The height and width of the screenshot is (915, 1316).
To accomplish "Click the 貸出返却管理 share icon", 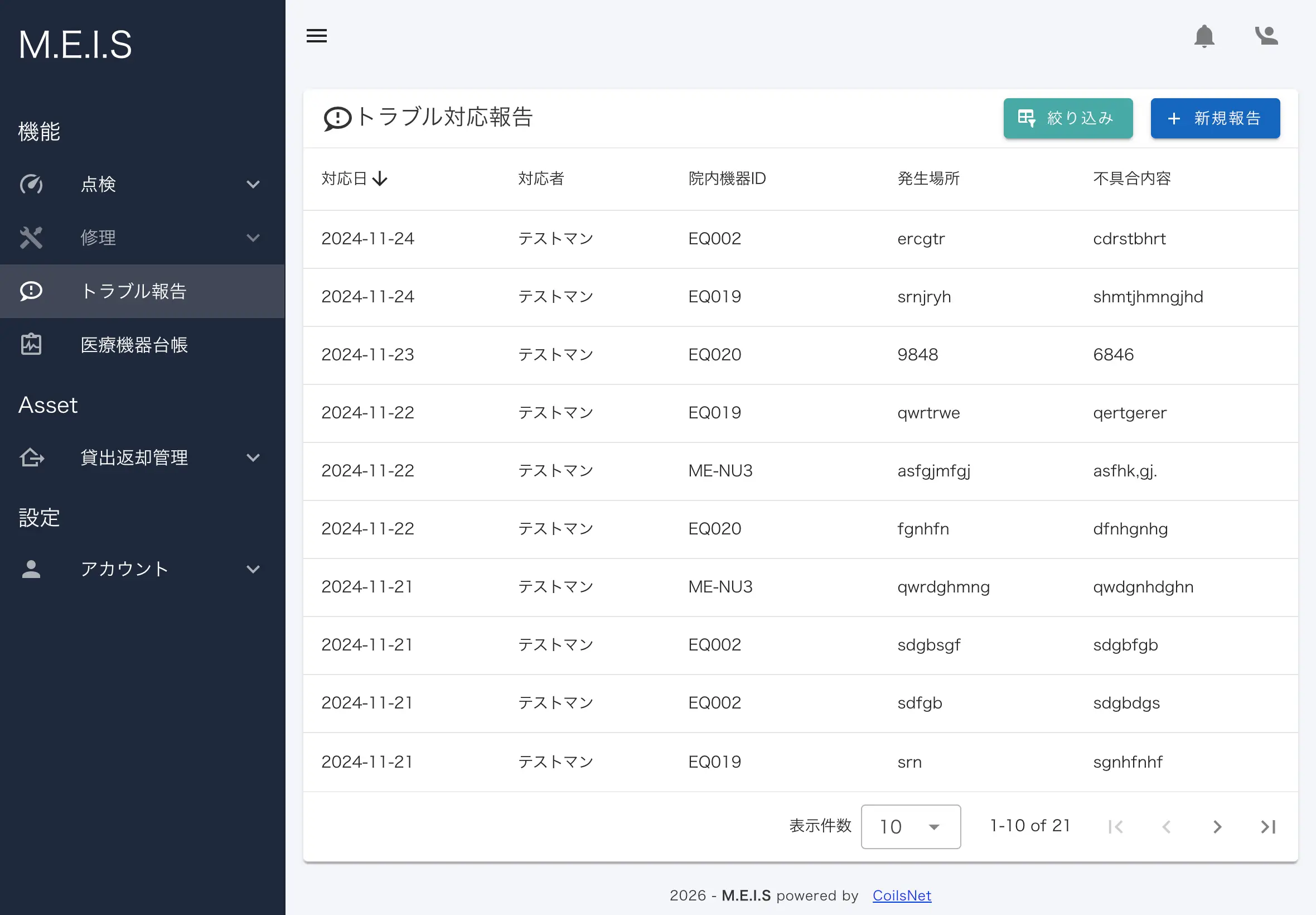I will [x=32, y=458].
